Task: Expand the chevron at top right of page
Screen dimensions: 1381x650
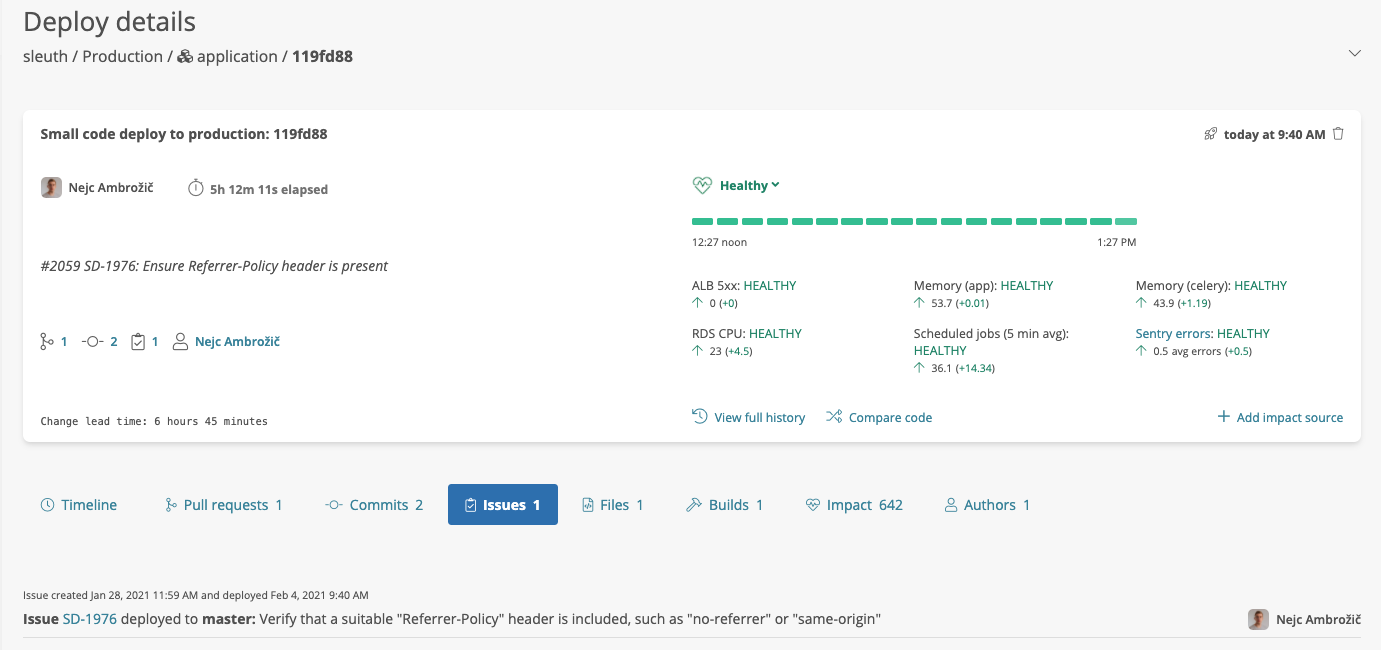Action: point(1355,53)
